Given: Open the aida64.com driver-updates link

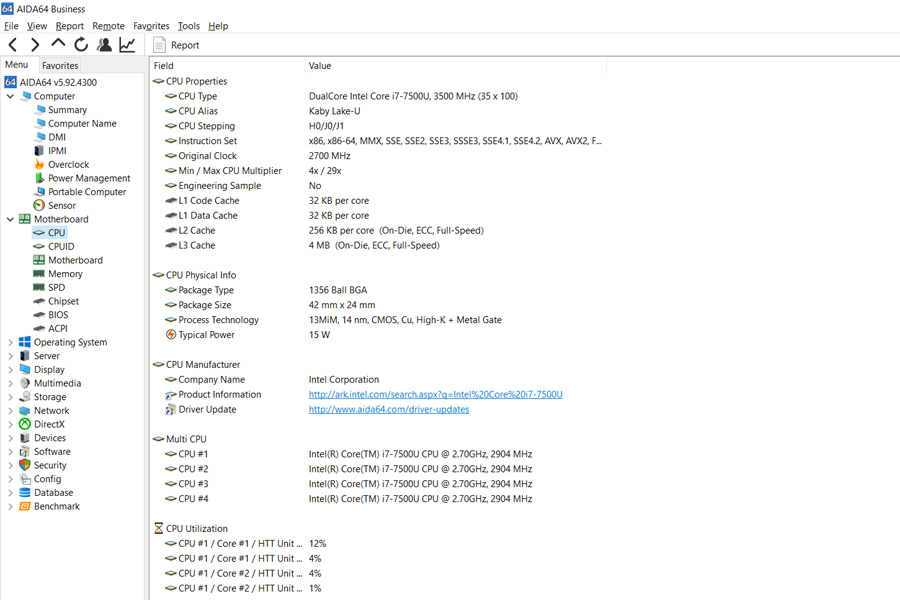Looking at the screenshot, I should click(389, 409).
